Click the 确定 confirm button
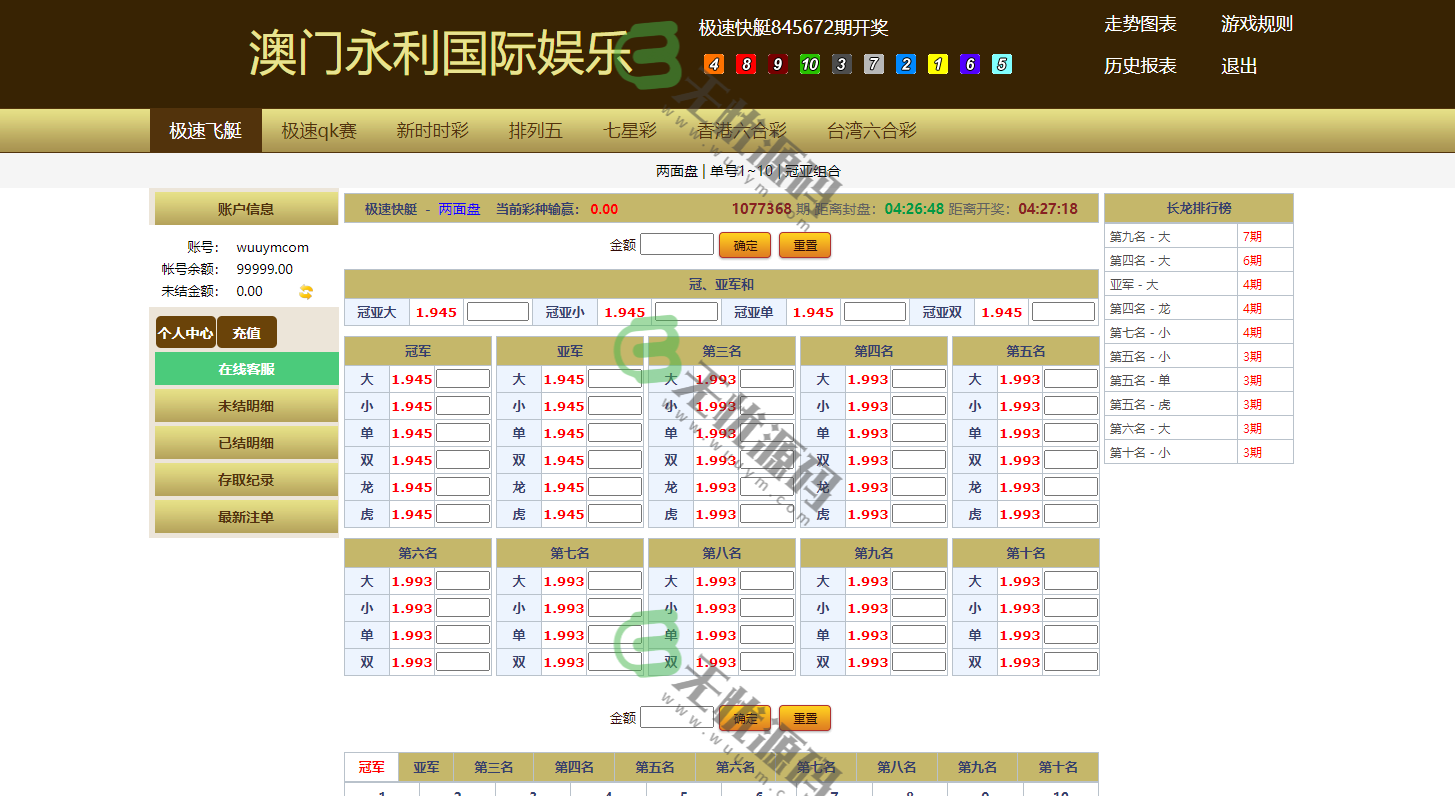The image size is (1455, 796). [x=745, y=245]
